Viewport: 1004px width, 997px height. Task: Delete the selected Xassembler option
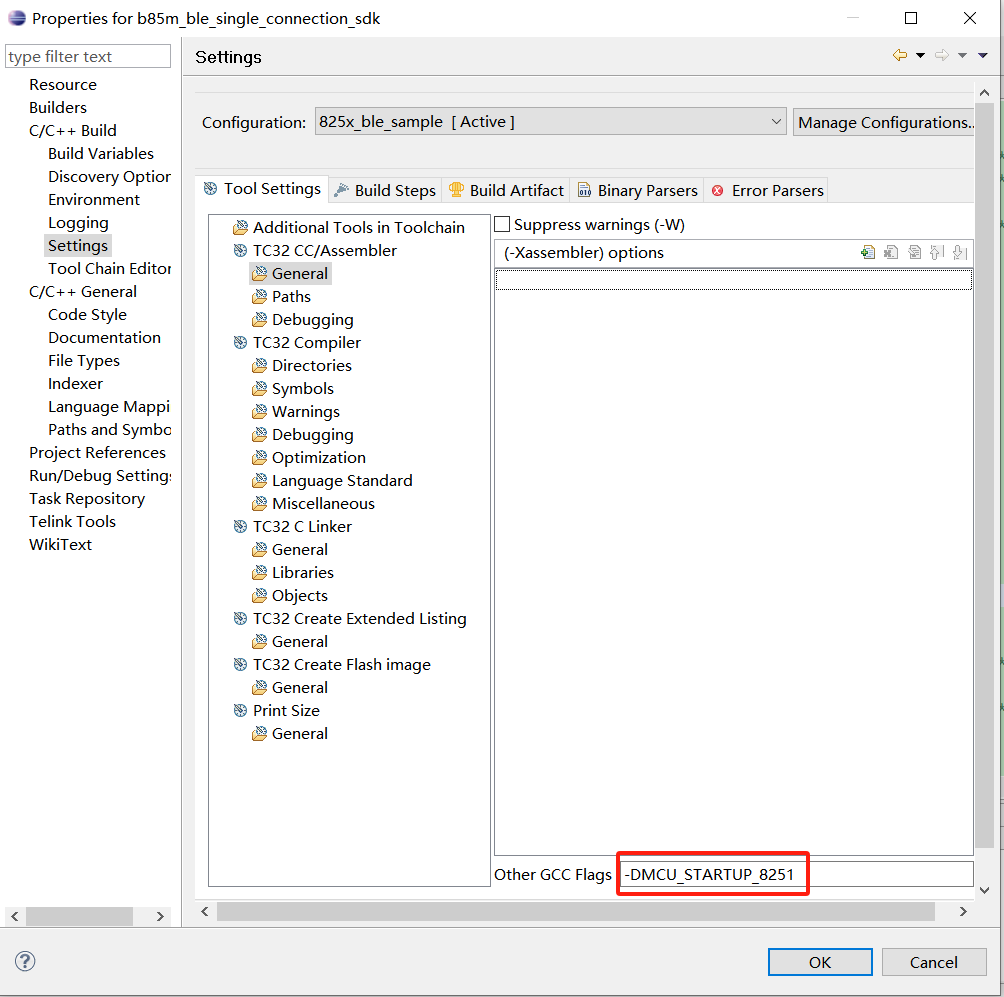point(891,252)
